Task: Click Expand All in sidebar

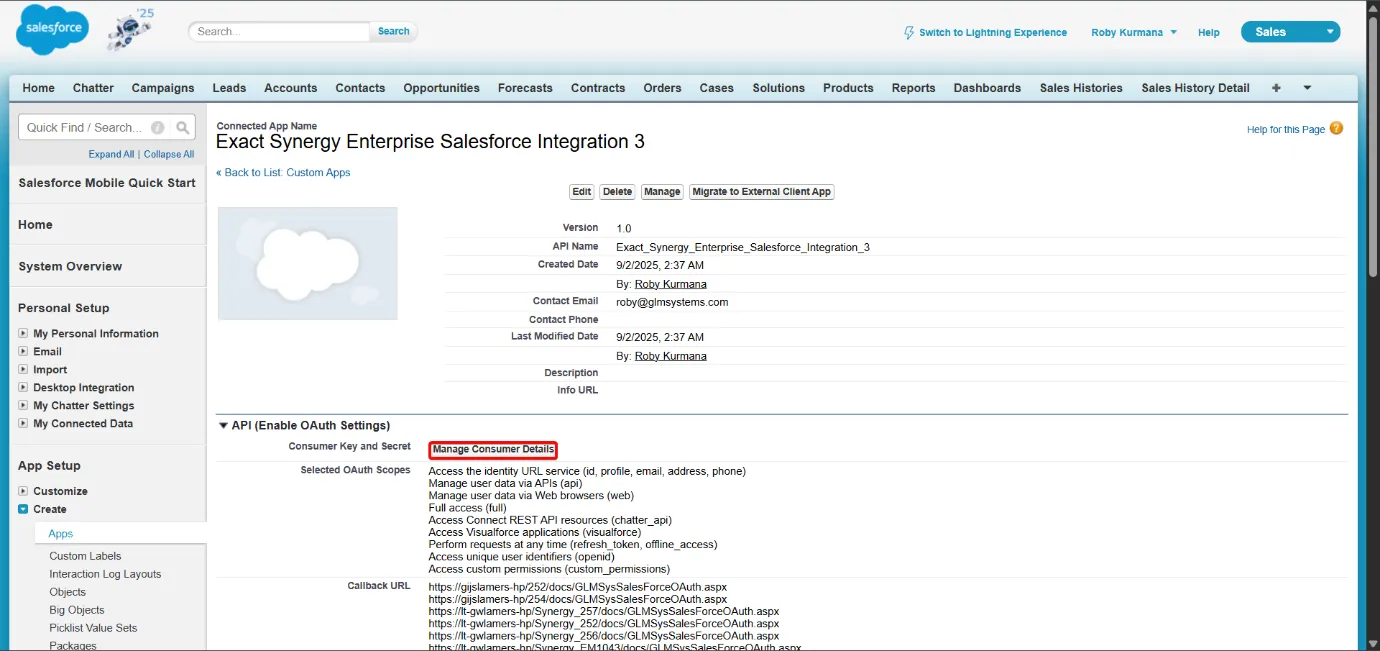Action: click(x=111, y=154)
